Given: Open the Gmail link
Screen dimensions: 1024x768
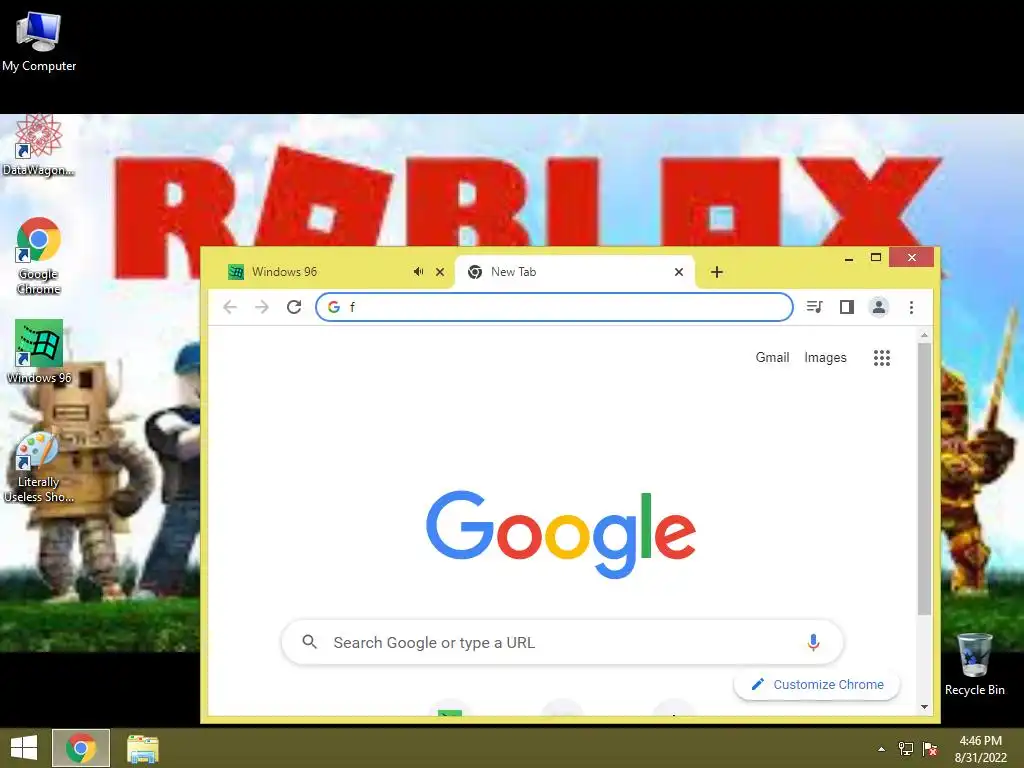Looking at the screenshot, I should click(x=773, y=357).
